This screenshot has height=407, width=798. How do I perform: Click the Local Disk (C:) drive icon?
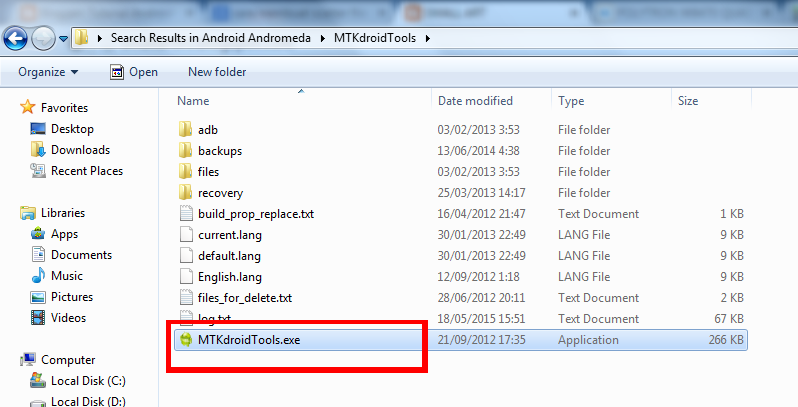pos(38,380)
